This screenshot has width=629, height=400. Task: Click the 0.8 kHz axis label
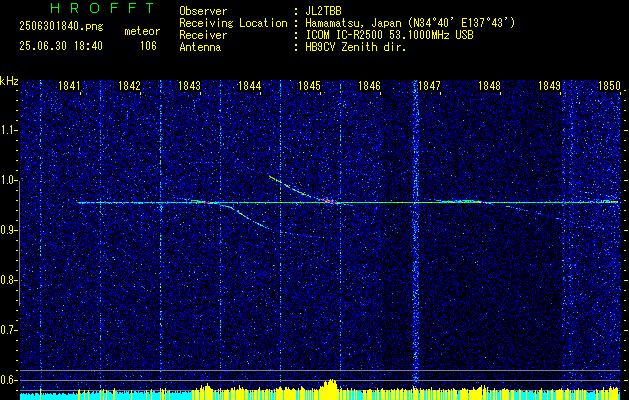pos(7,280)
